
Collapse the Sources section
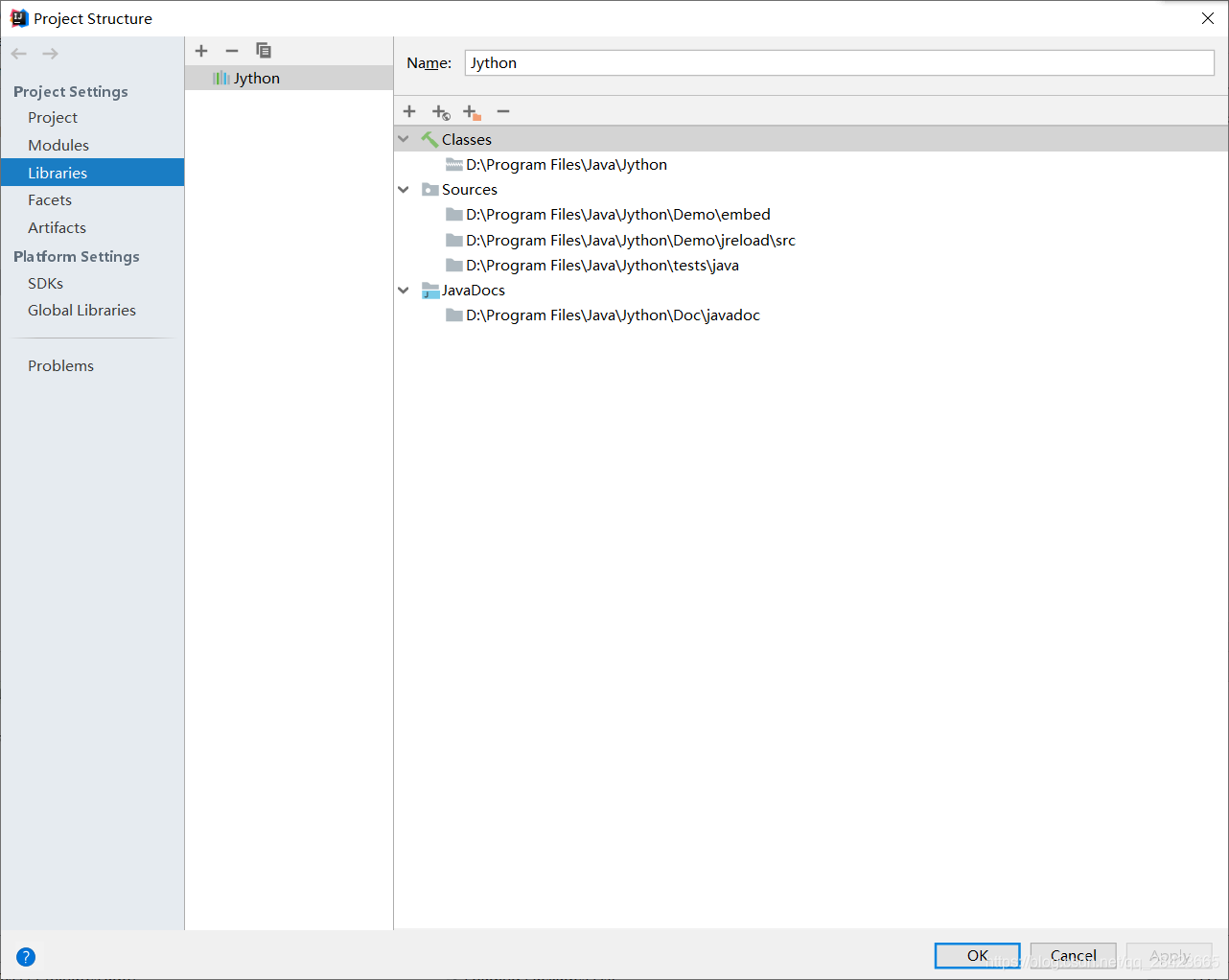point(403,189)
